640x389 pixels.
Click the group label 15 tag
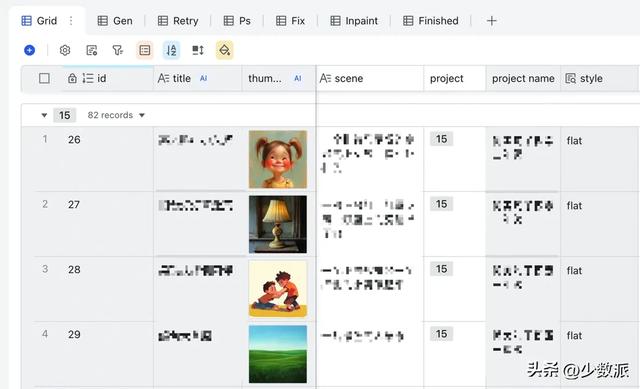coord(64,115)
